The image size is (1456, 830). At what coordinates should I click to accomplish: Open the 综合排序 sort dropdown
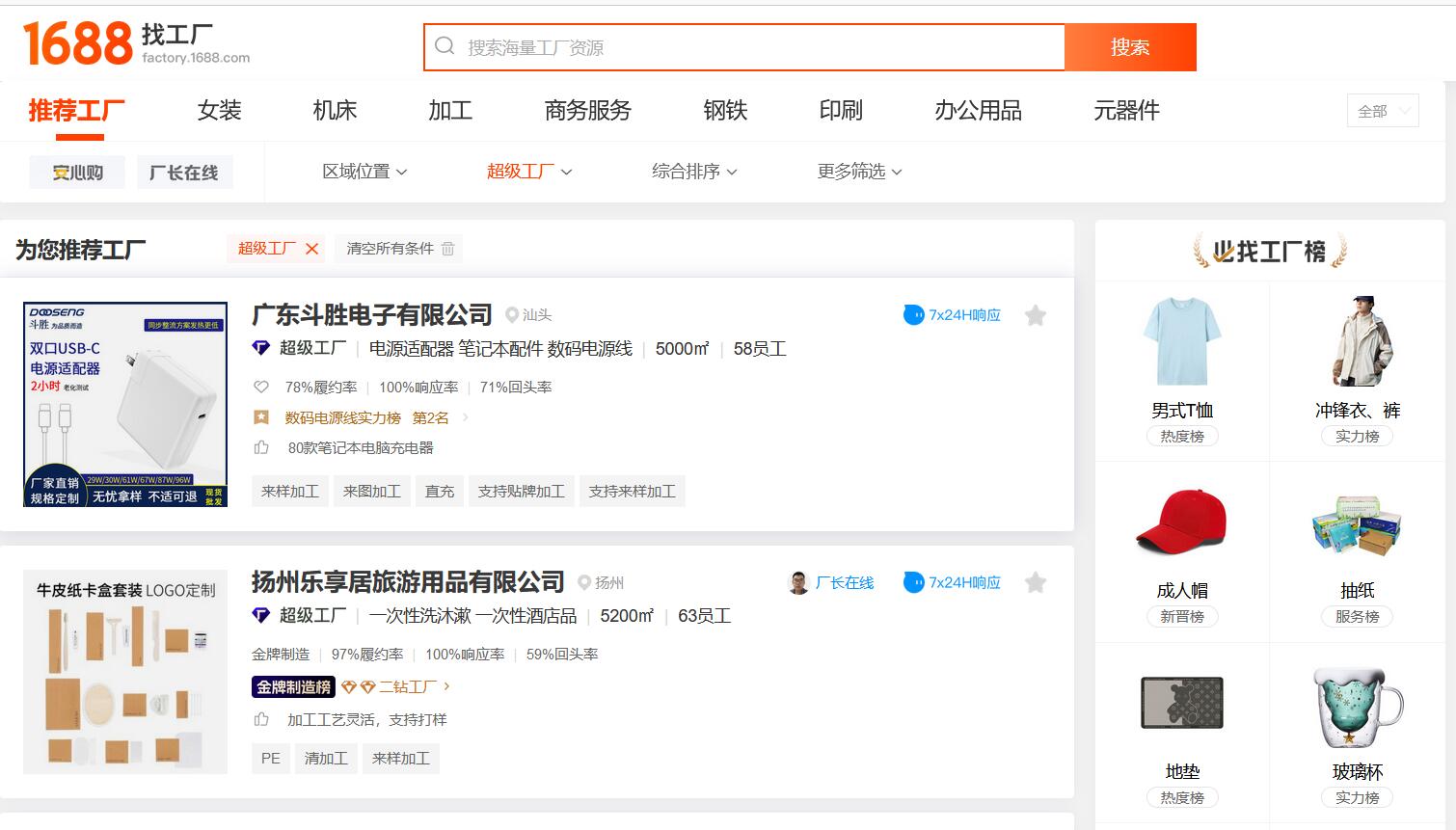coord(694,172)
